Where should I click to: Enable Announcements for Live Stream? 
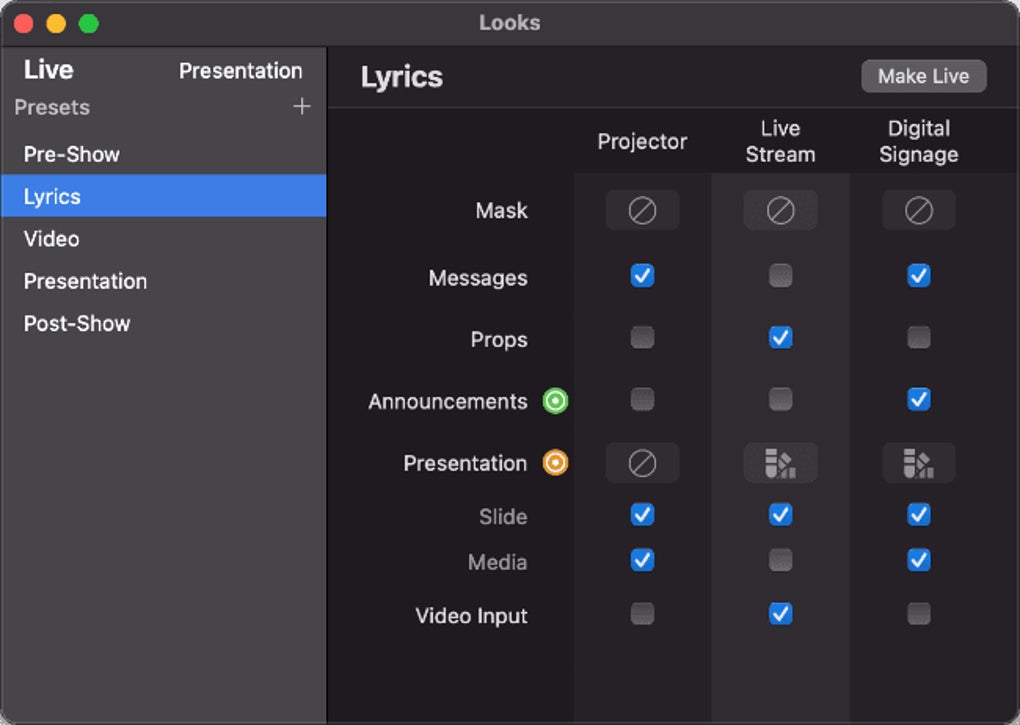coord(780,399)
